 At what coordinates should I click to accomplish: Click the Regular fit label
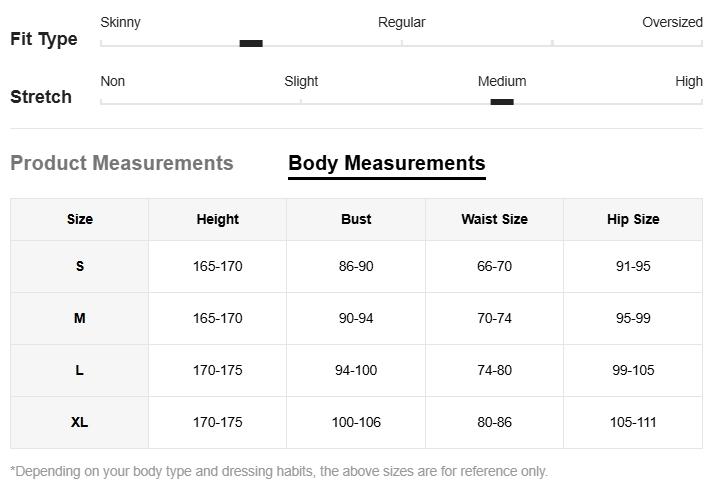[401, 22]
